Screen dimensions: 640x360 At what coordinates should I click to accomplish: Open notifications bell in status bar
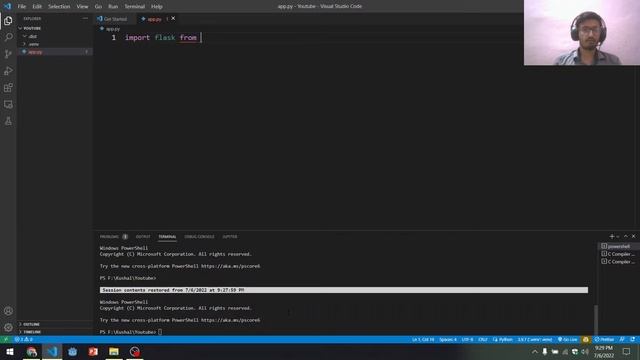pos(632,340)
